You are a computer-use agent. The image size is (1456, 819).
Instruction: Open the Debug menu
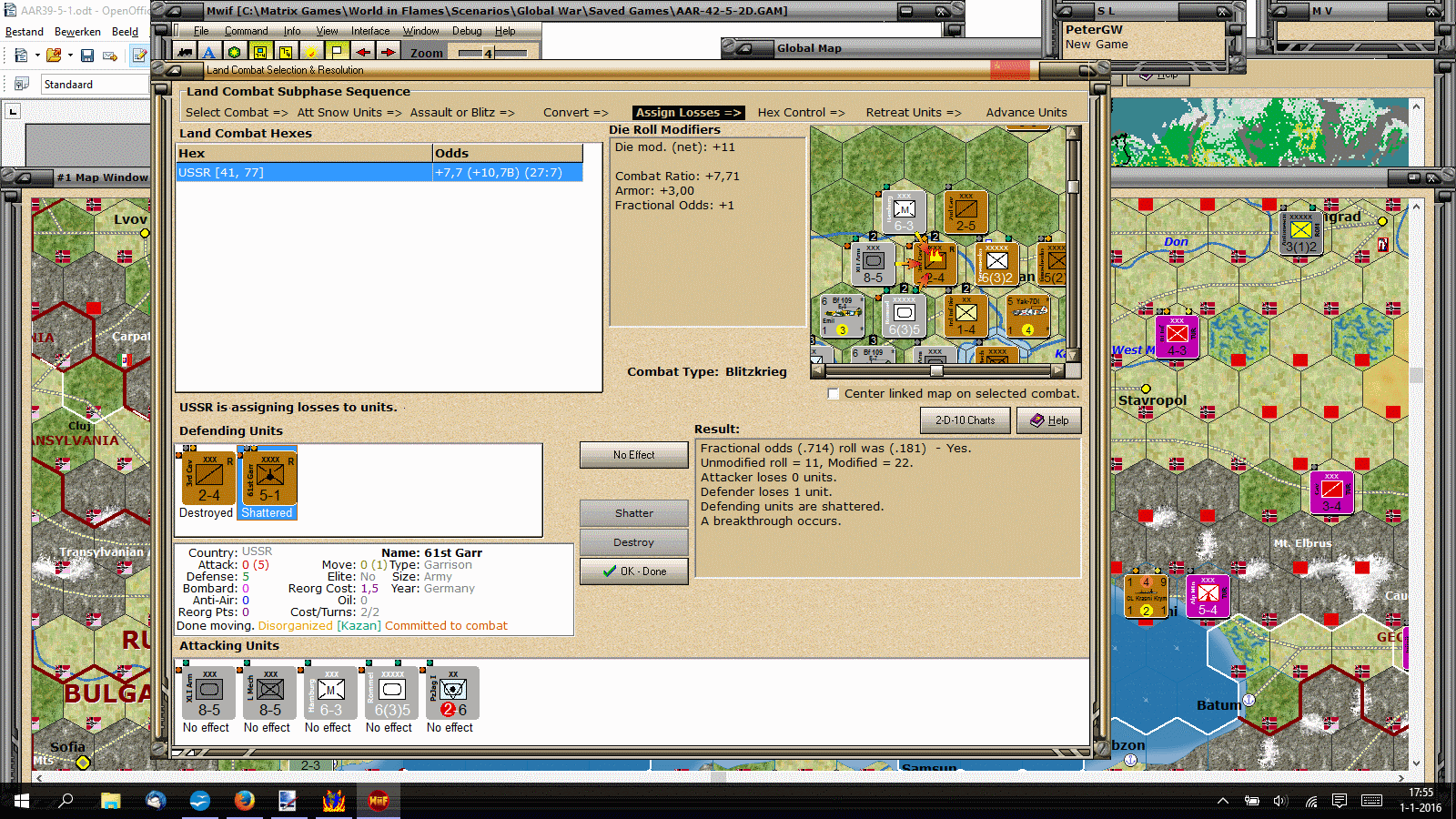(467, 31)
